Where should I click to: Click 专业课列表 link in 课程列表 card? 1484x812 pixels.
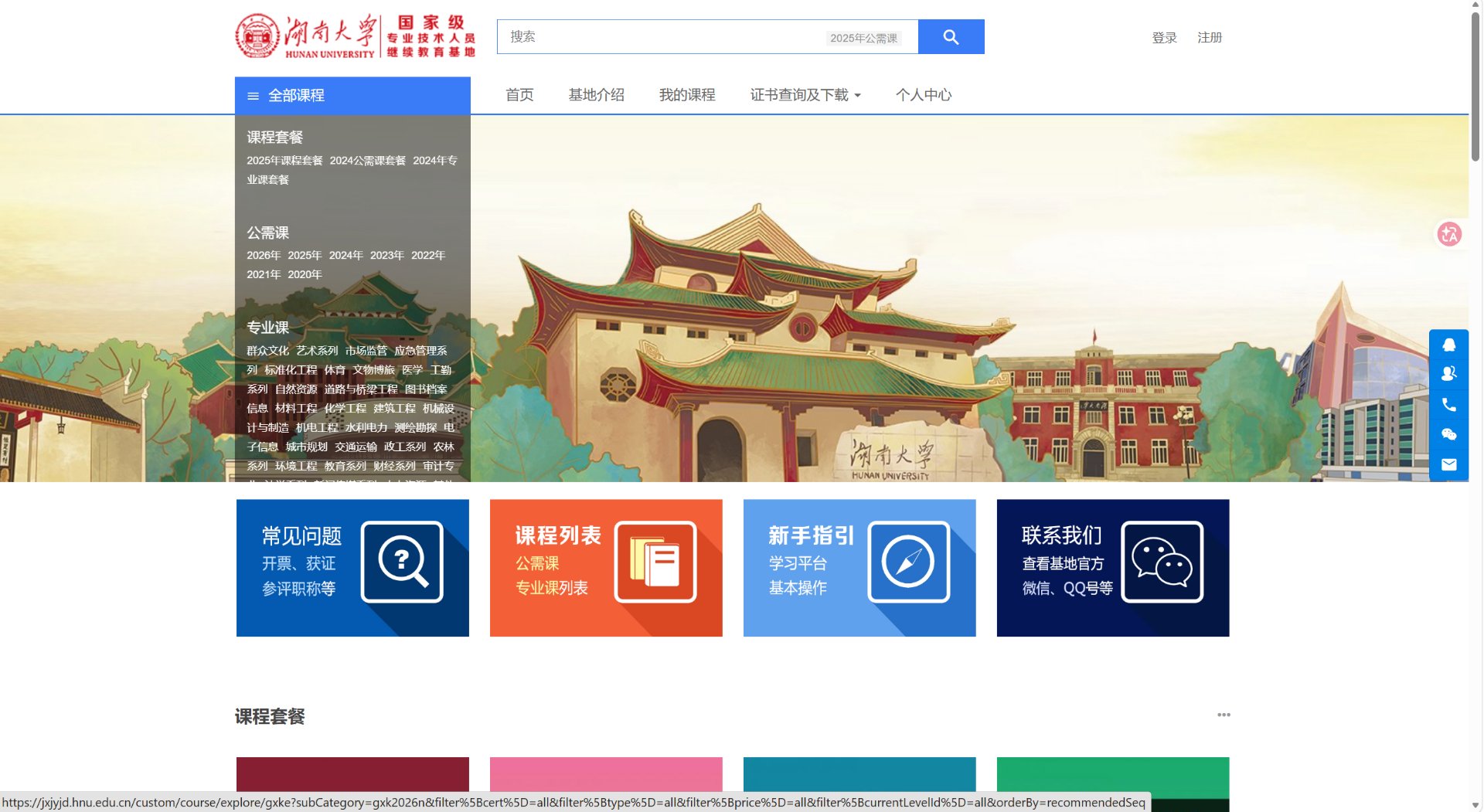pos(552,588)
